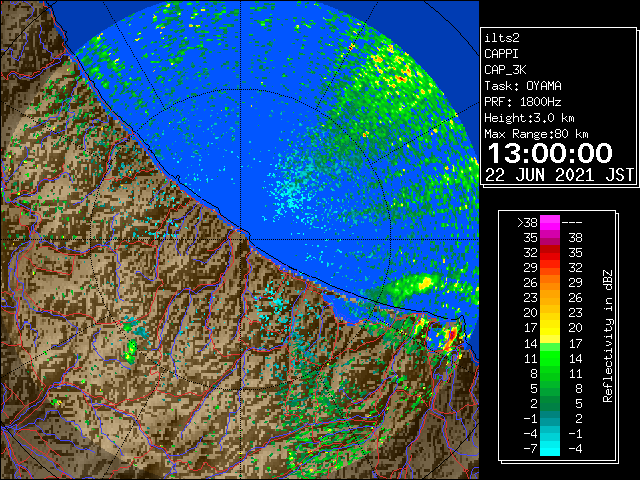Select the '-7' legend value
640x480 pixels.
(x=531, y=449)
